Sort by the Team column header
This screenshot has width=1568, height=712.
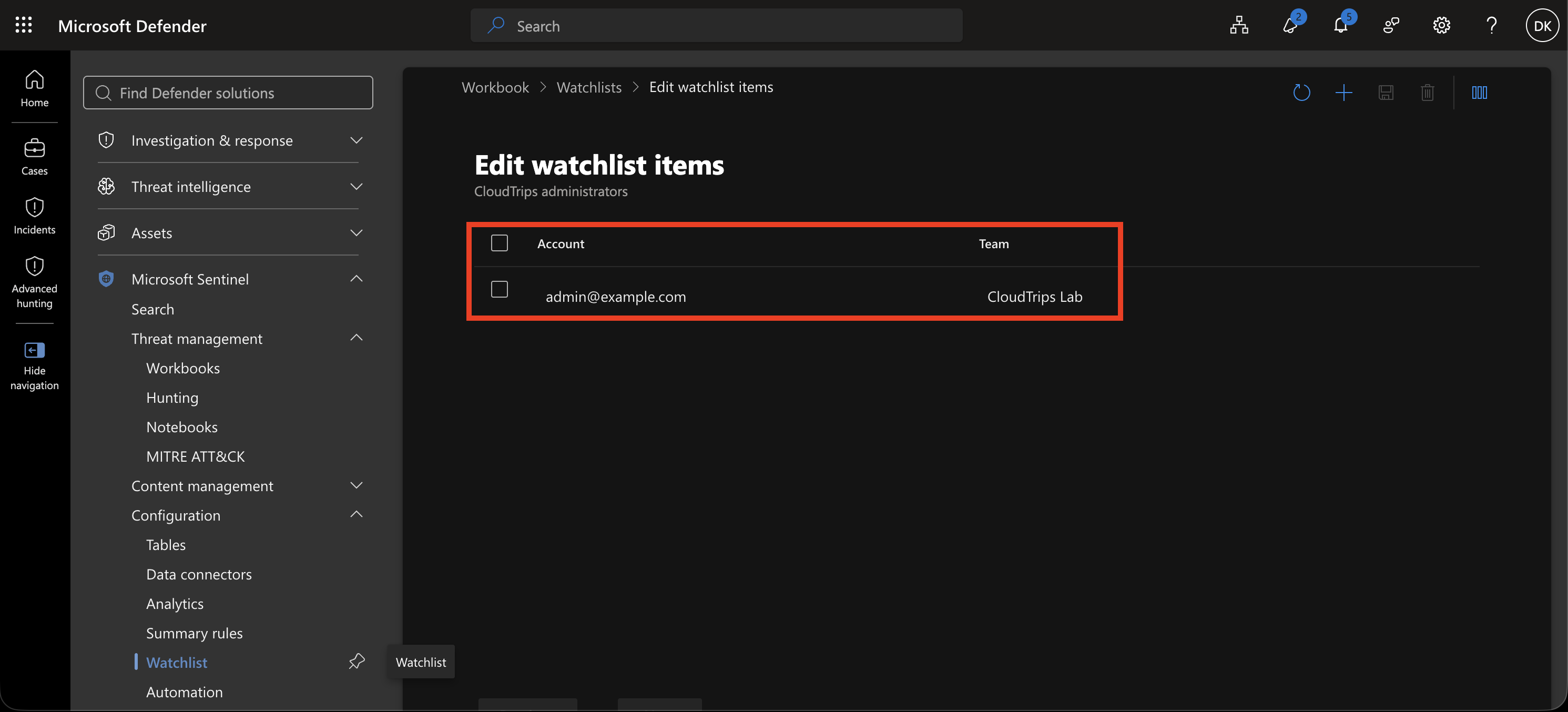click(x=993, y=243)
